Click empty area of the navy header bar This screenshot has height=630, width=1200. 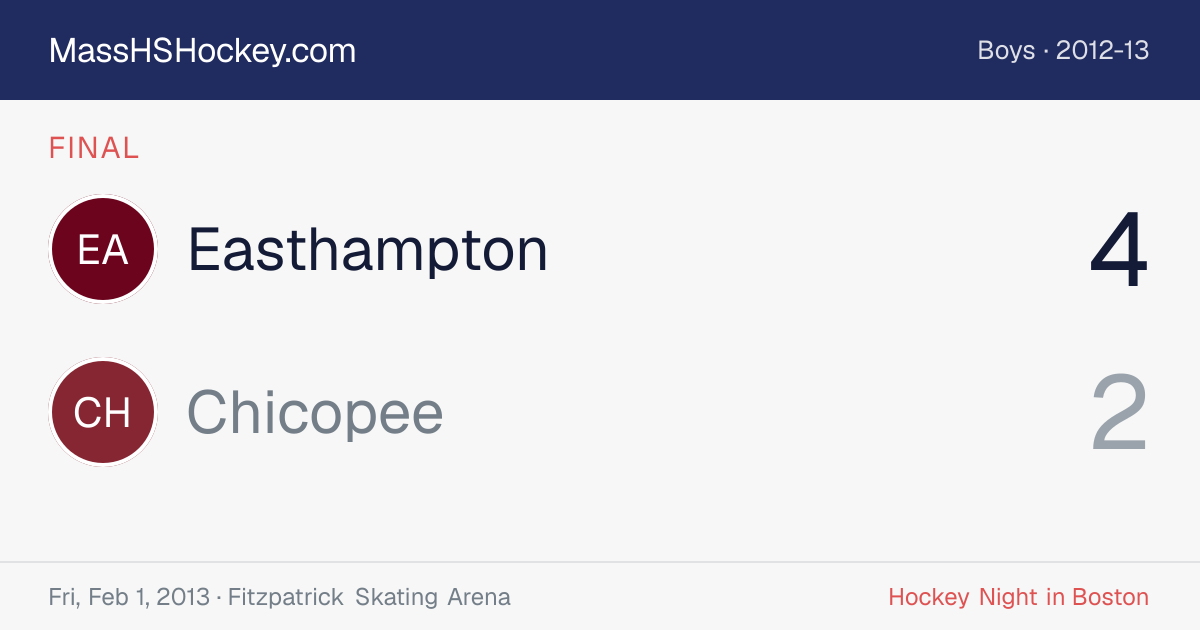coord(660,50)
